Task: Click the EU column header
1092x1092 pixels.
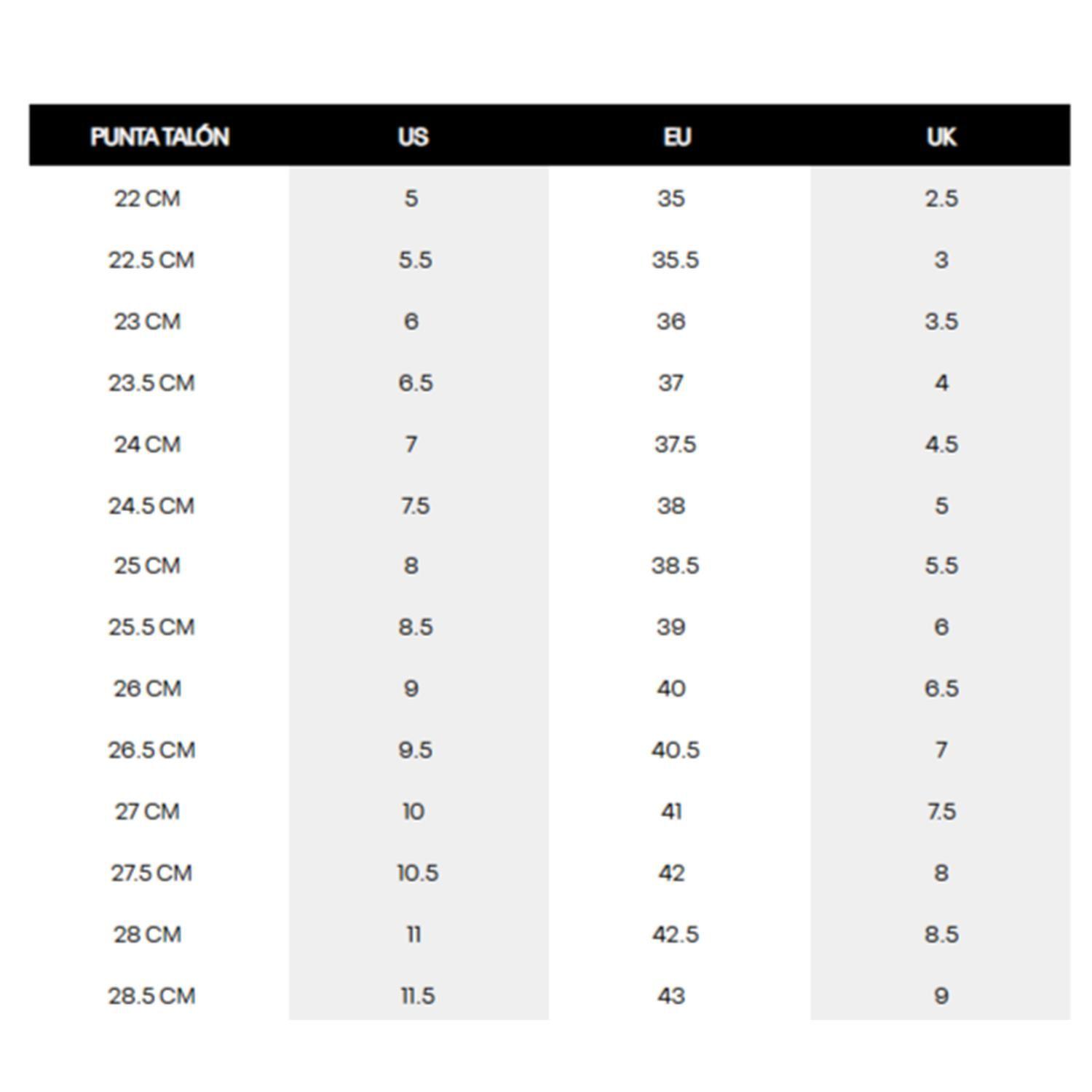Action: [677, 137]
